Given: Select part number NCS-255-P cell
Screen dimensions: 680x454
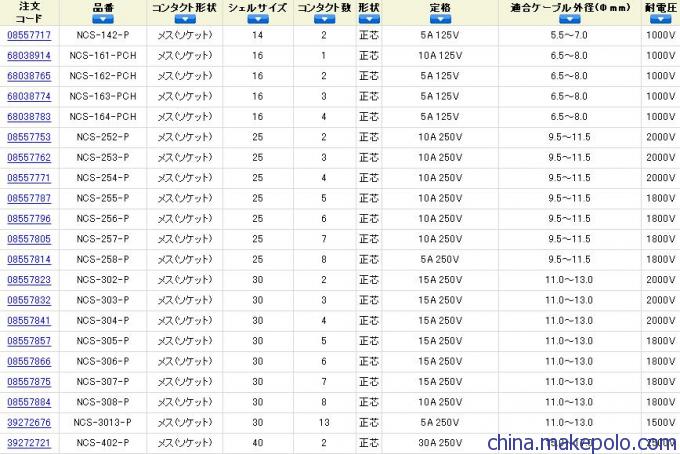Looking at the screenshot, I should tap(103, 198).
